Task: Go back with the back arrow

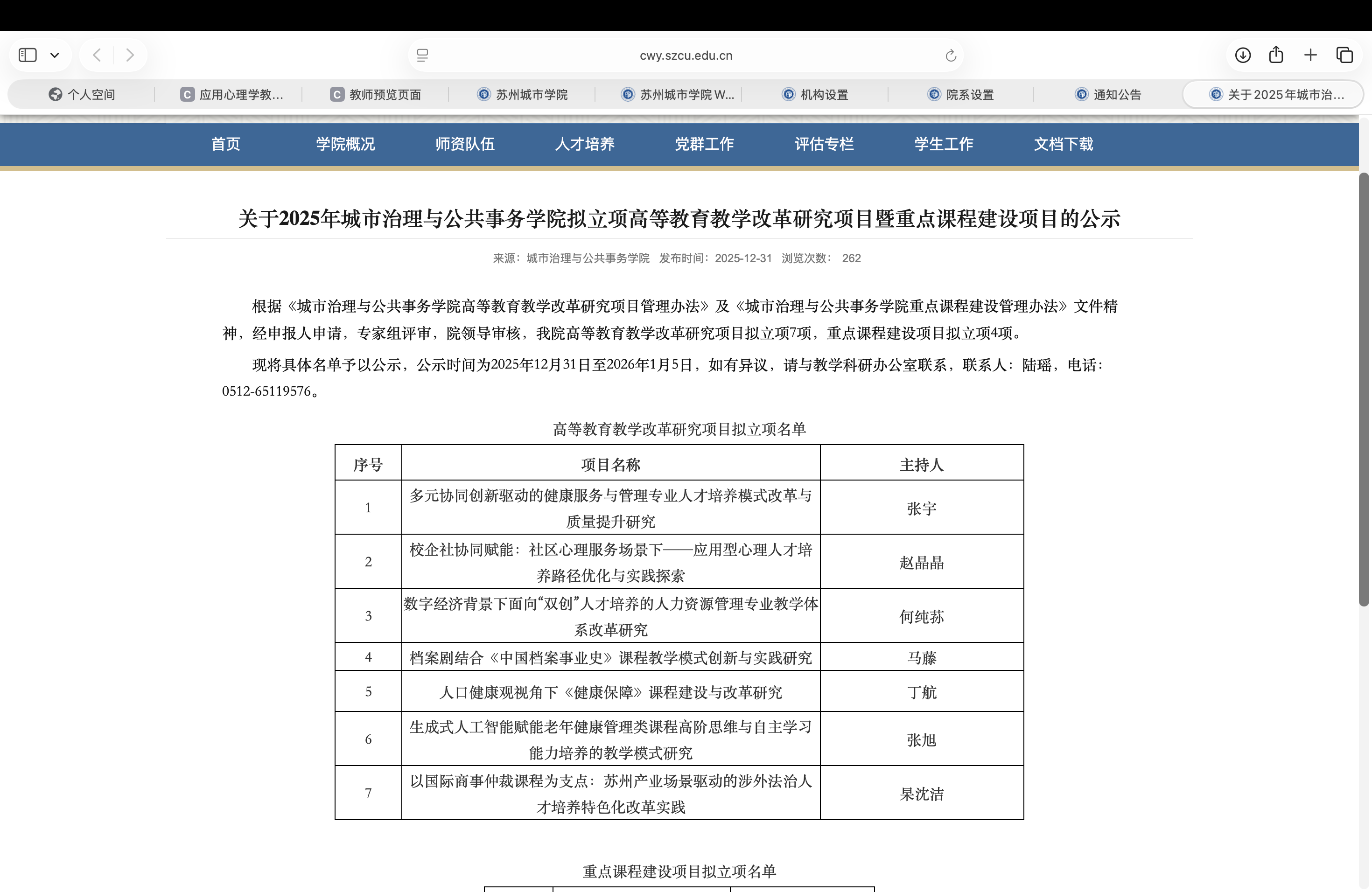Action: click(x=98, y=56)
